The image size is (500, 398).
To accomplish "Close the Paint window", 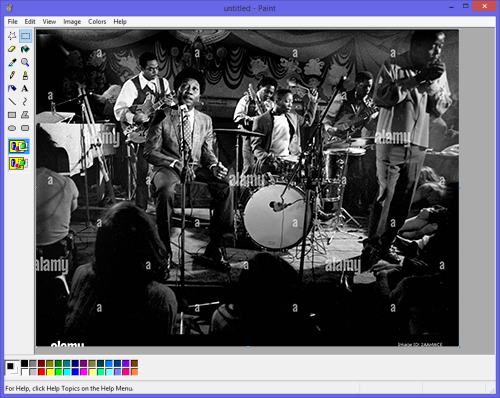I will coord(485,6).
